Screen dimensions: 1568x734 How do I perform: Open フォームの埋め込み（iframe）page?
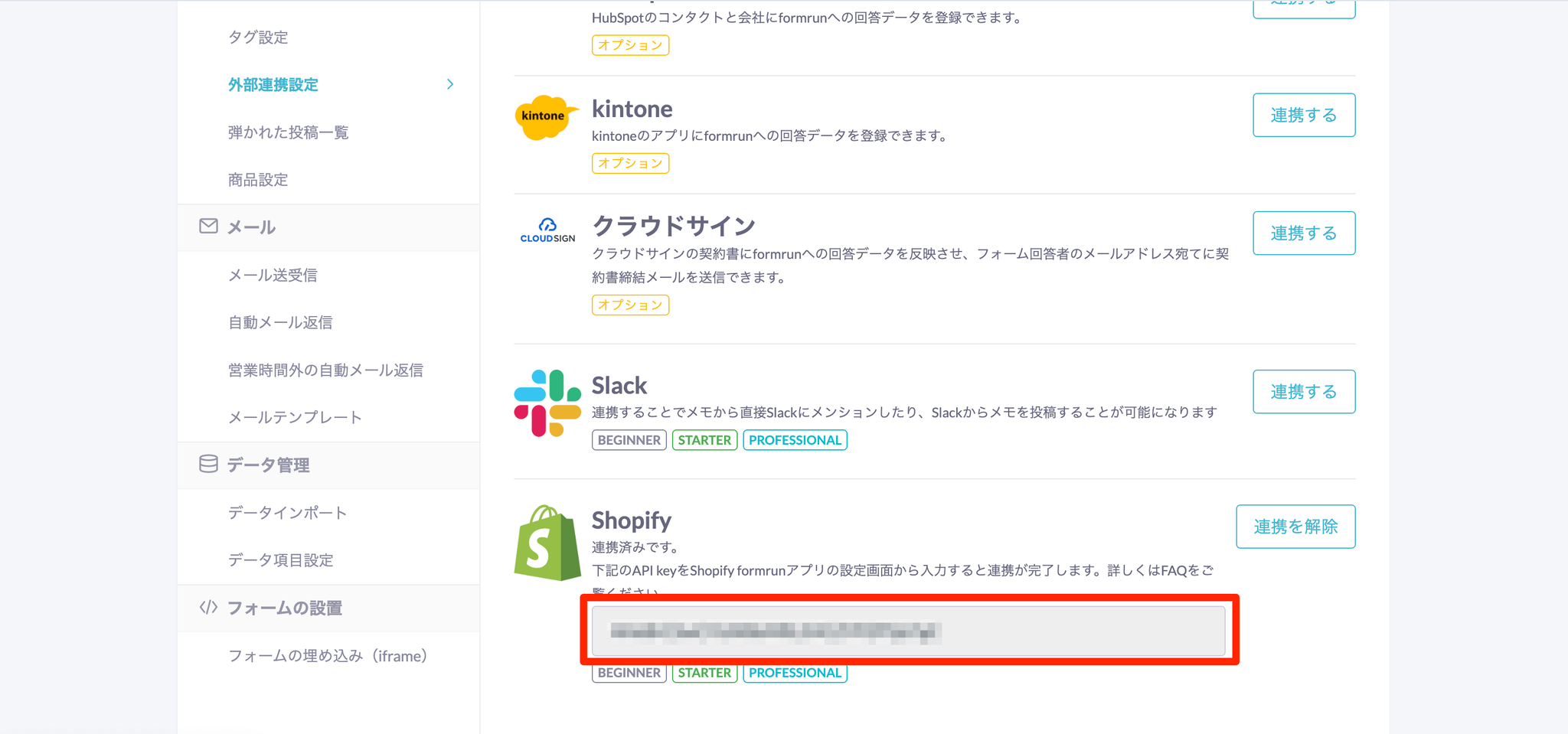tap(328, 656)
